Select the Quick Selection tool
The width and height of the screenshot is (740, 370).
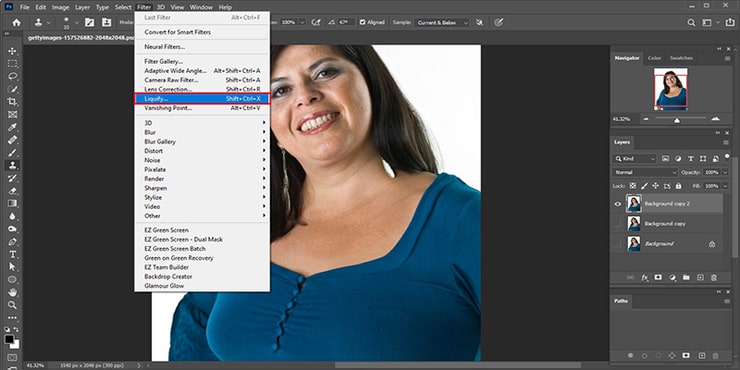pyautogui.click(x=12, y=89)
